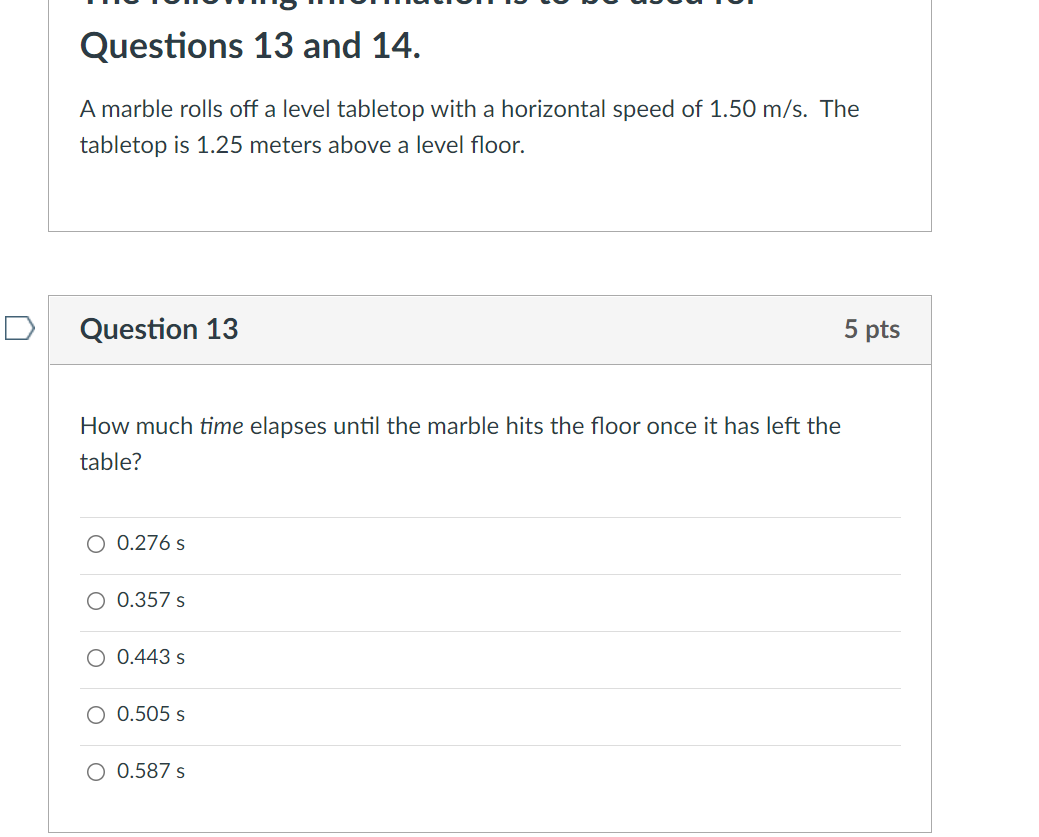
Task: Click the marble problem description text
Action: (468, 126)
